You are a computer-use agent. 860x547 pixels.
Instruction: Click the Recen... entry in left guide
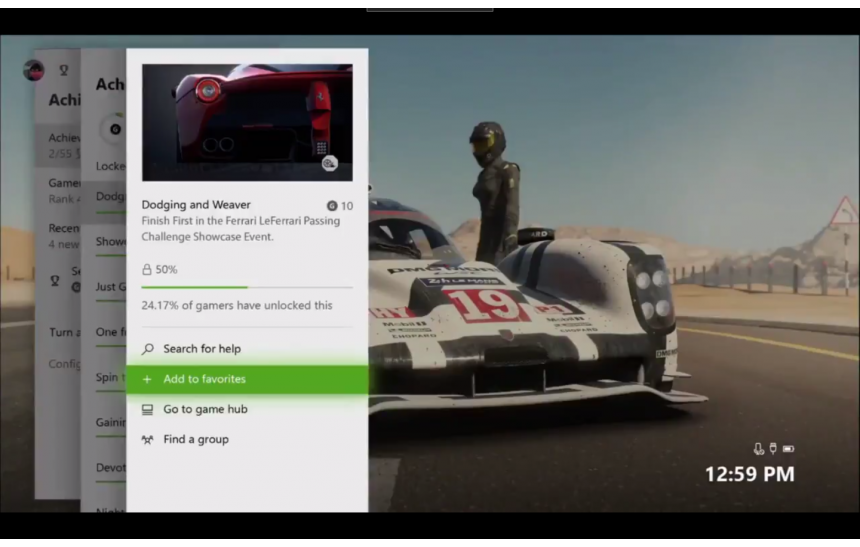point(58,235)
